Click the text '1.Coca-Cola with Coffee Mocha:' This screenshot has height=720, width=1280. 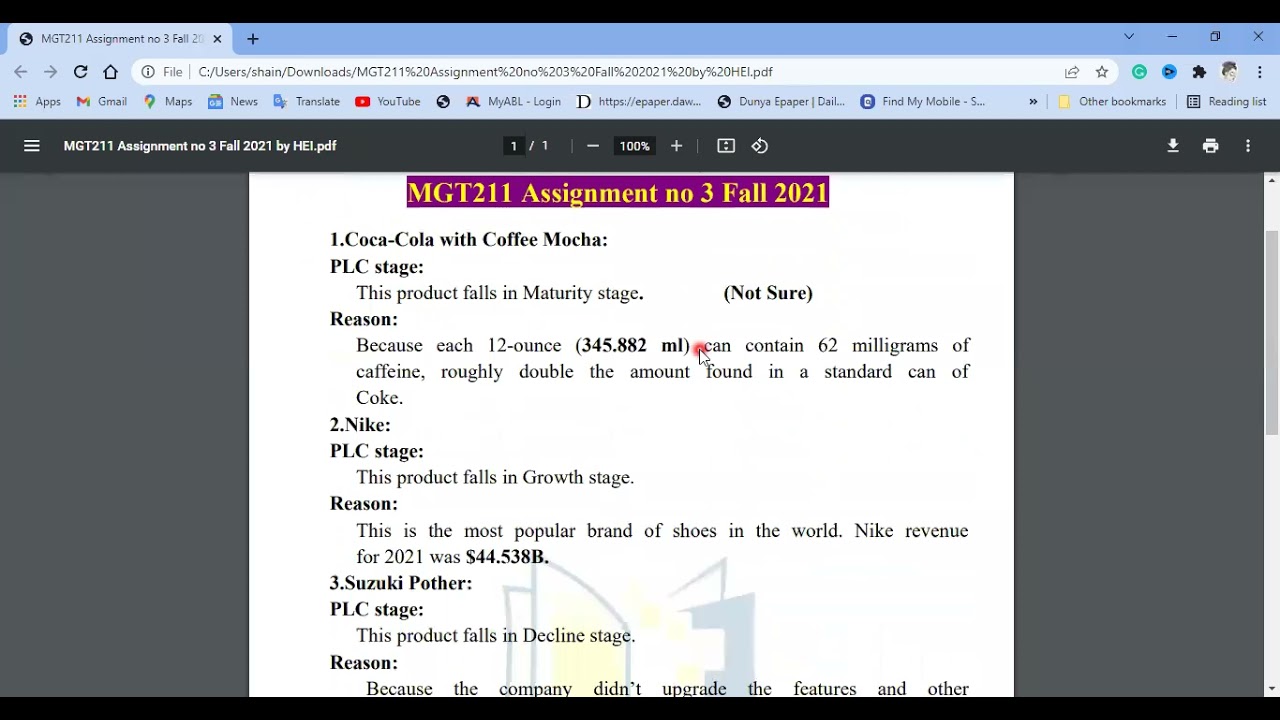pyautogui.click(x=469, y=240)
